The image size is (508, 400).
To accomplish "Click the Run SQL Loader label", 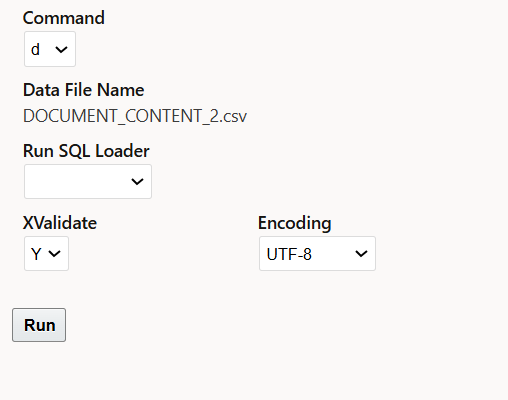I will coord(86,151).
